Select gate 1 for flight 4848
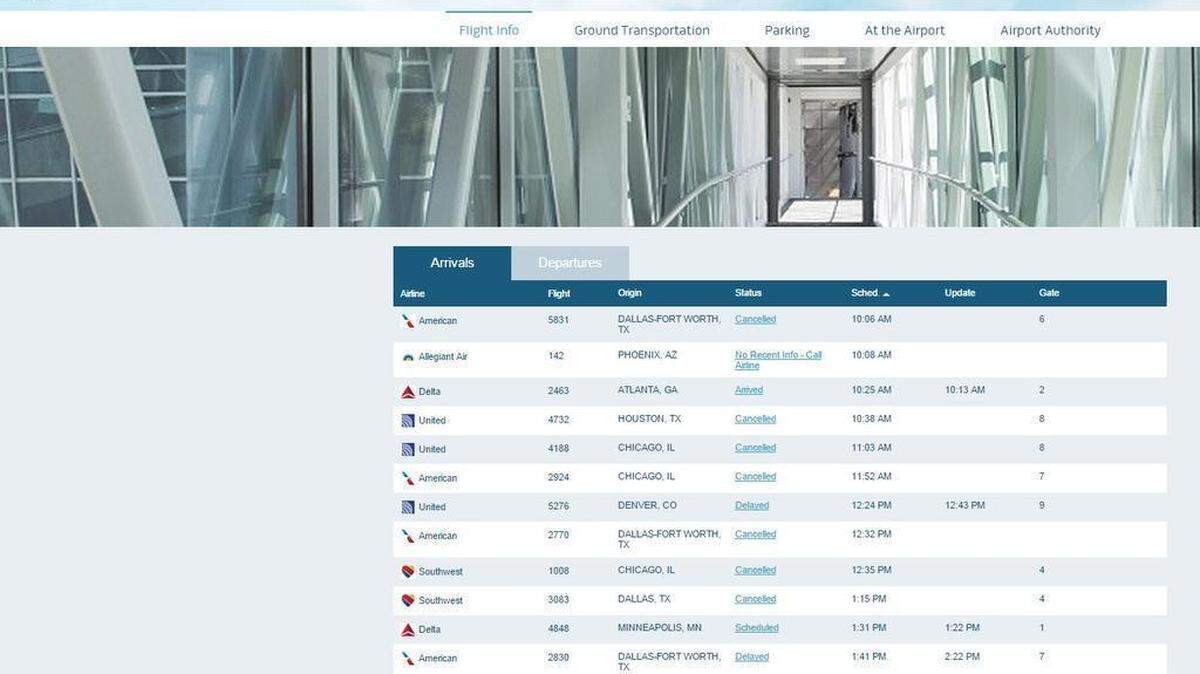 point(1041,628)
